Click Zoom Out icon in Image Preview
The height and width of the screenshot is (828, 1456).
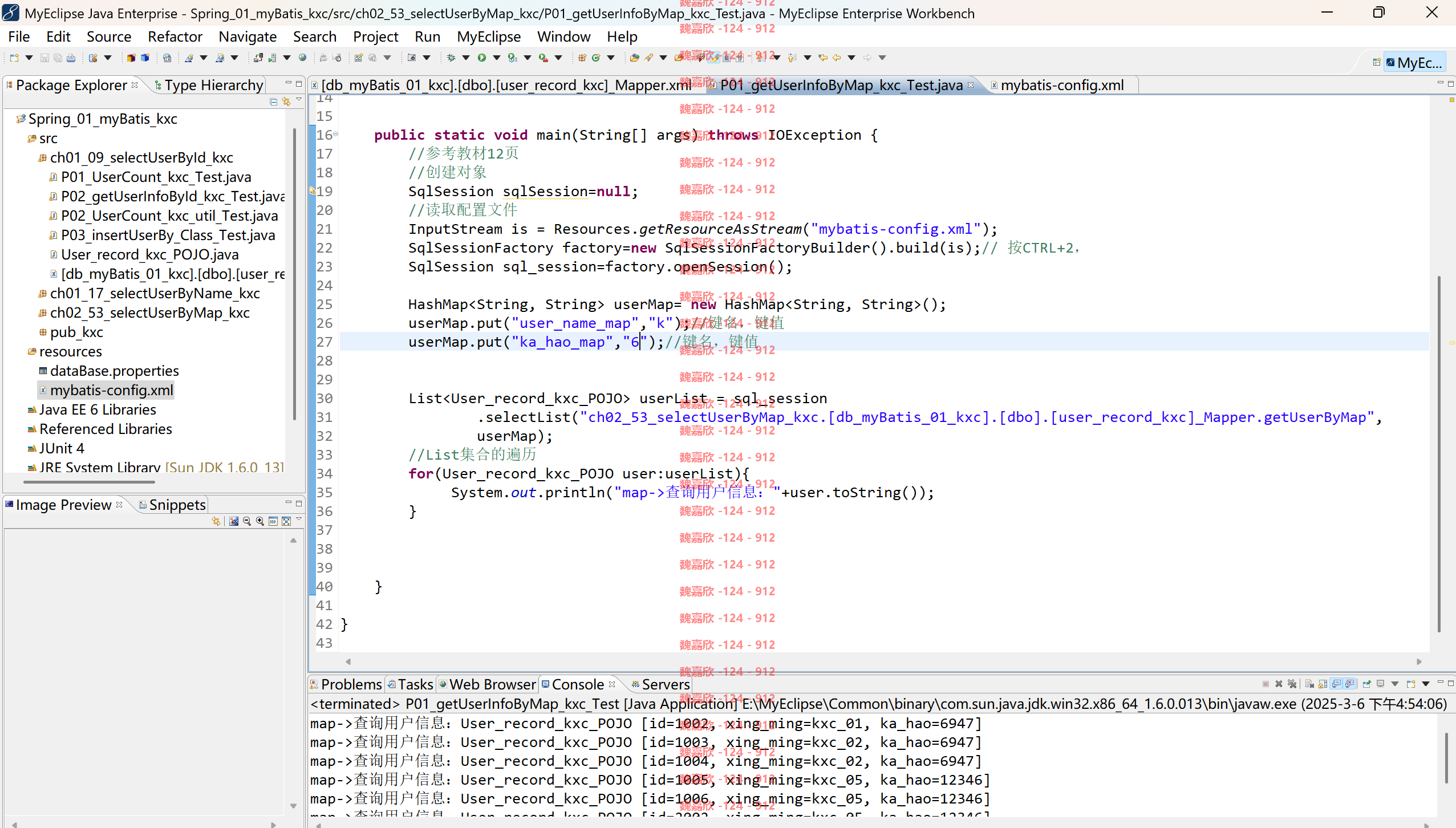click(247, 521)
